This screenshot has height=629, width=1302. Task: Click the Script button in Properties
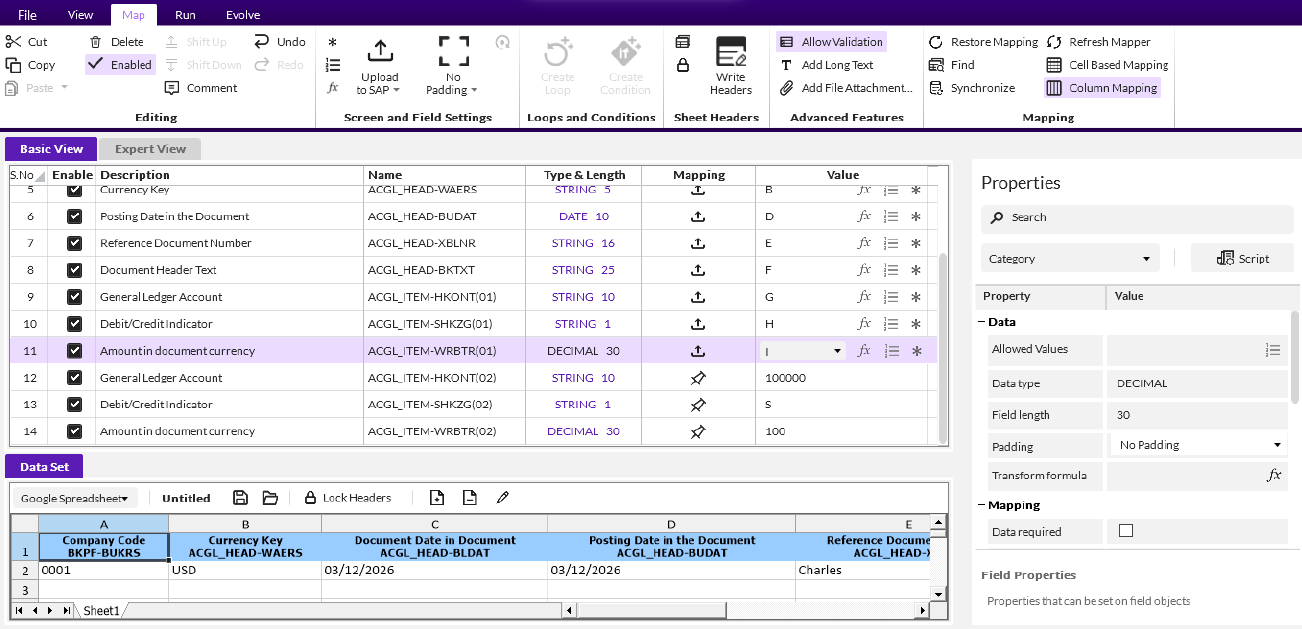click(1242, 258)
